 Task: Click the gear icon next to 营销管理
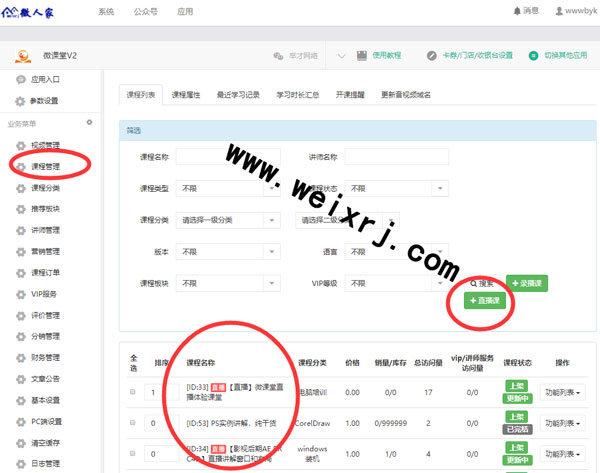21,252
